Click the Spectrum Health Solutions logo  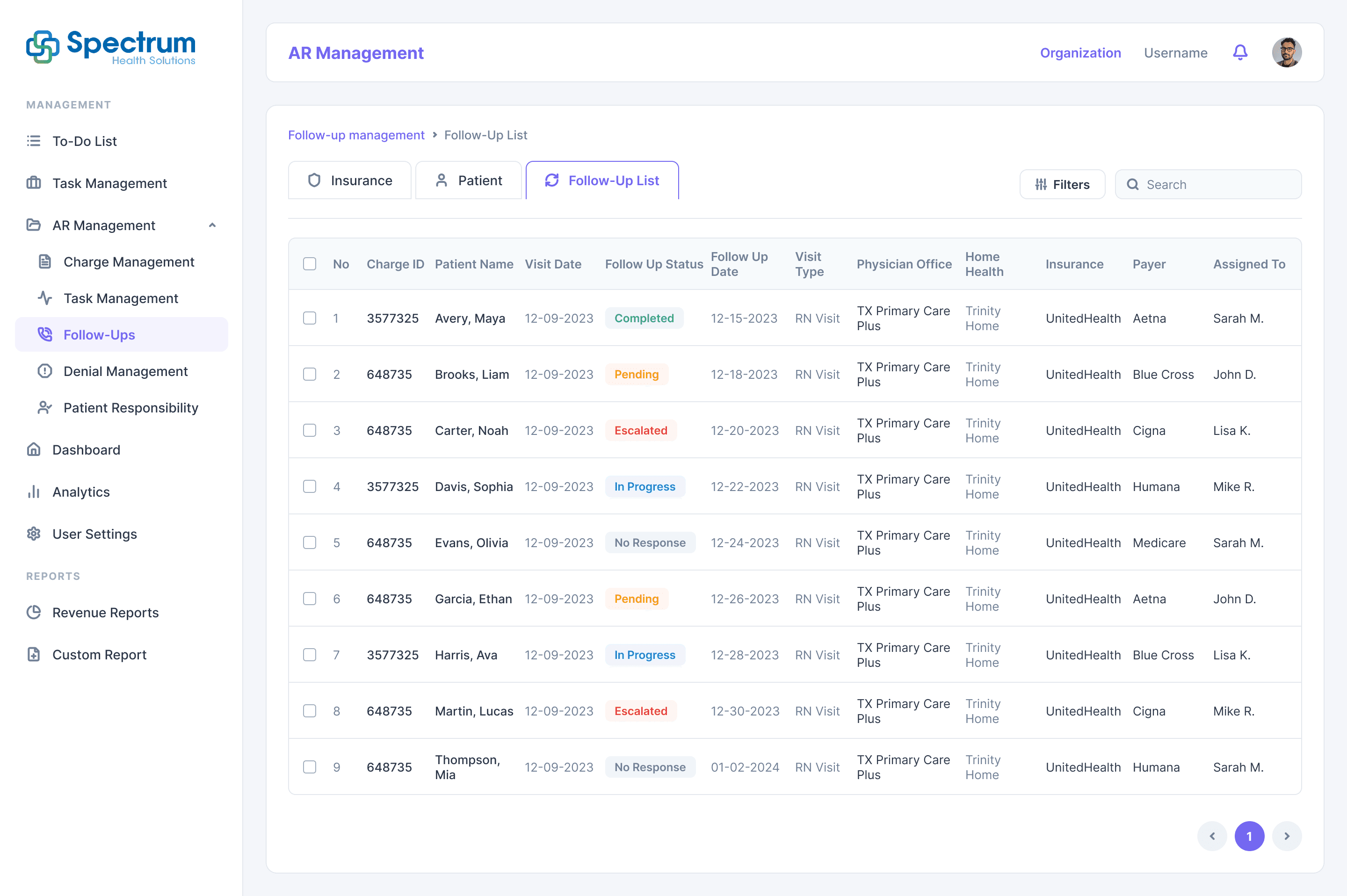(x=111, y=47)
